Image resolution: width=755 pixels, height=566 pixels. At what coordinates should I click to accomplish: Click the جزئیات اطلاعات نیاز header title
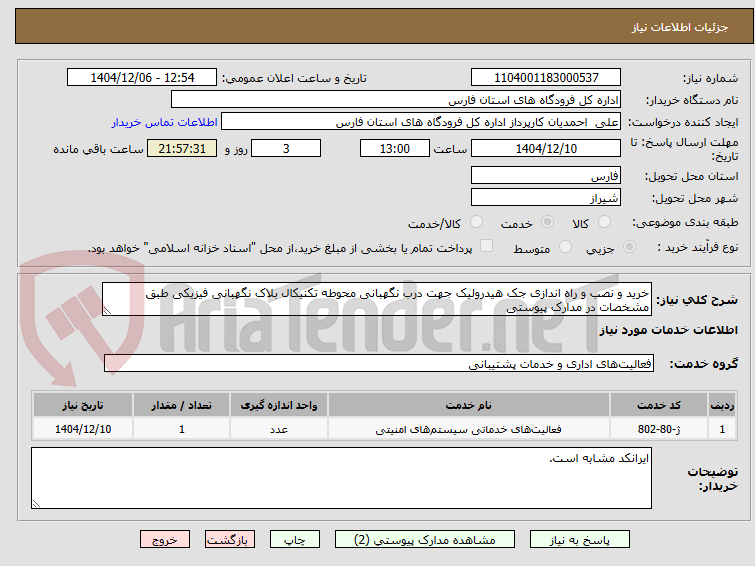[680, 27]
